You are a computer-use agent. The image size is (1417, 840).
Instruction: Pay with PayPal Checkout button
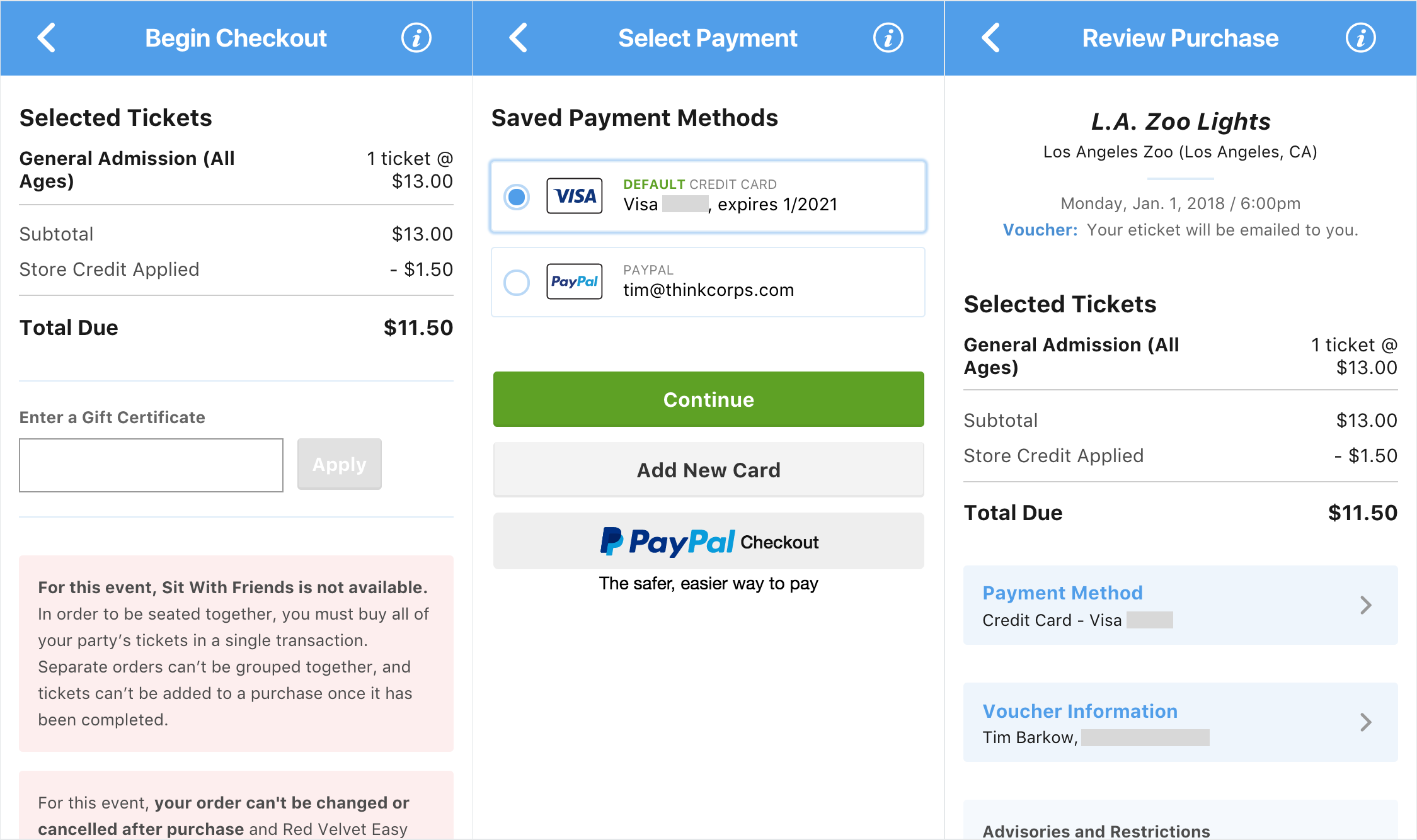click(708, 542)
